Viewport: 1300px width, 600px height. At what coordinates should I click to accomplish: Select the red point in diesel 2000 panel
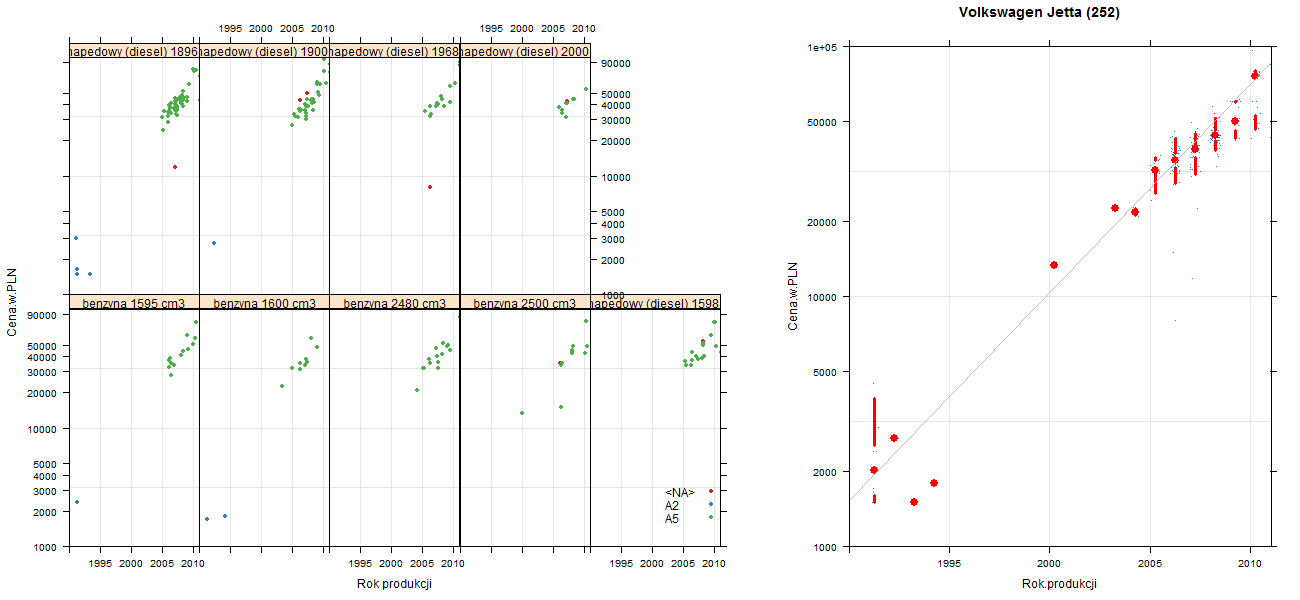pos(567,101)
